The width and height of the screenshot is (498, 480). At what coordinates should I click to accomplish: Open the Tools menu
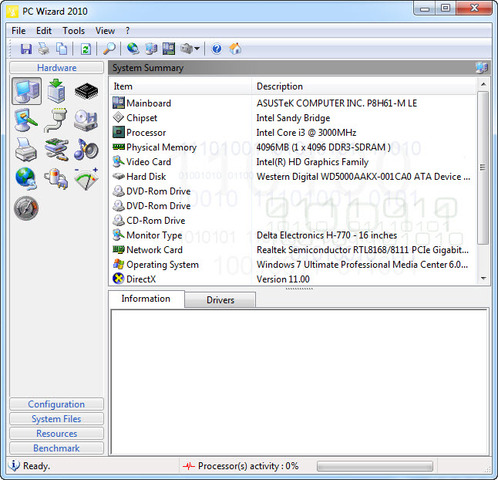(x=74, y=31)
